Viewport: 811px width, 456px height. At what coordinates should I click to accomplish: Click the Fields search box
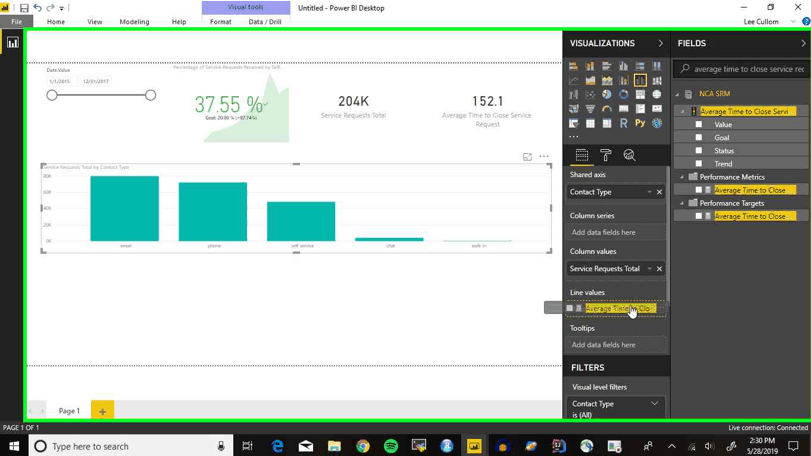[742, 69]
